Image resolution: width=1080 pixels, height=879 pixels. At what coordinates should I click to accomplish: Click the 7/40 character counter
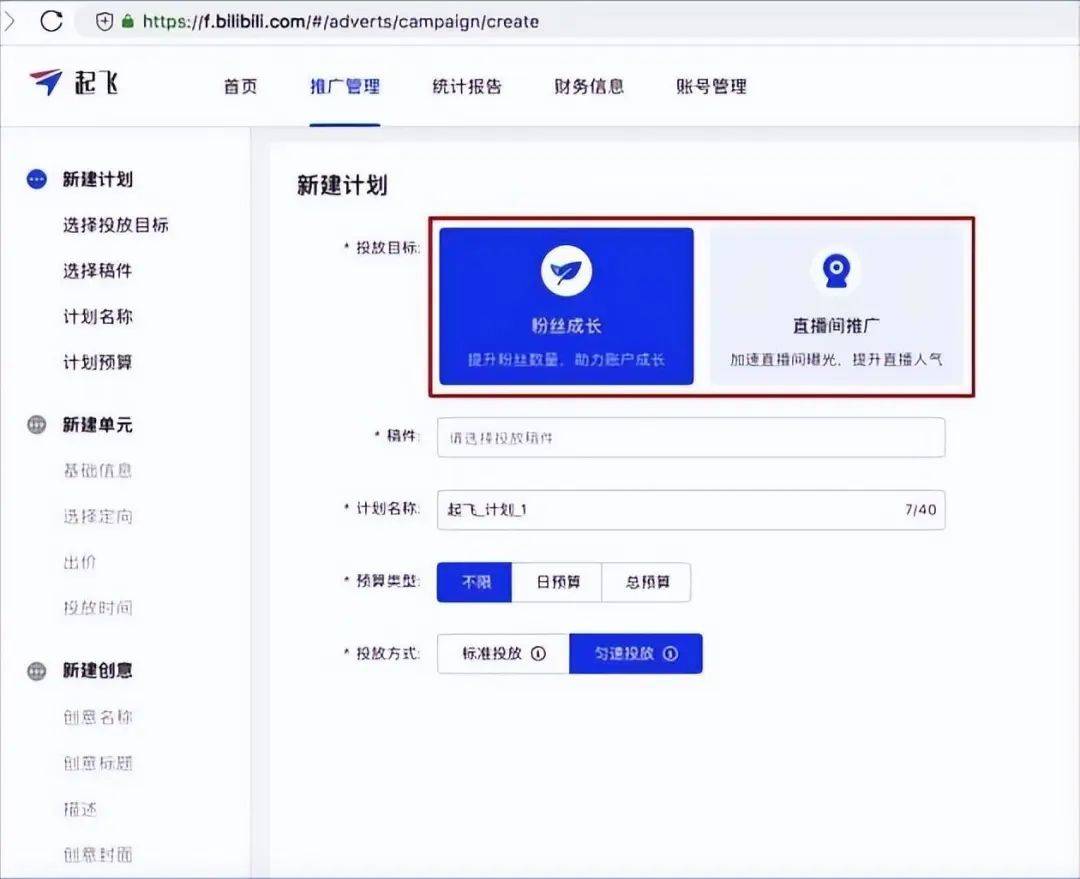click(x=920, y=510)
